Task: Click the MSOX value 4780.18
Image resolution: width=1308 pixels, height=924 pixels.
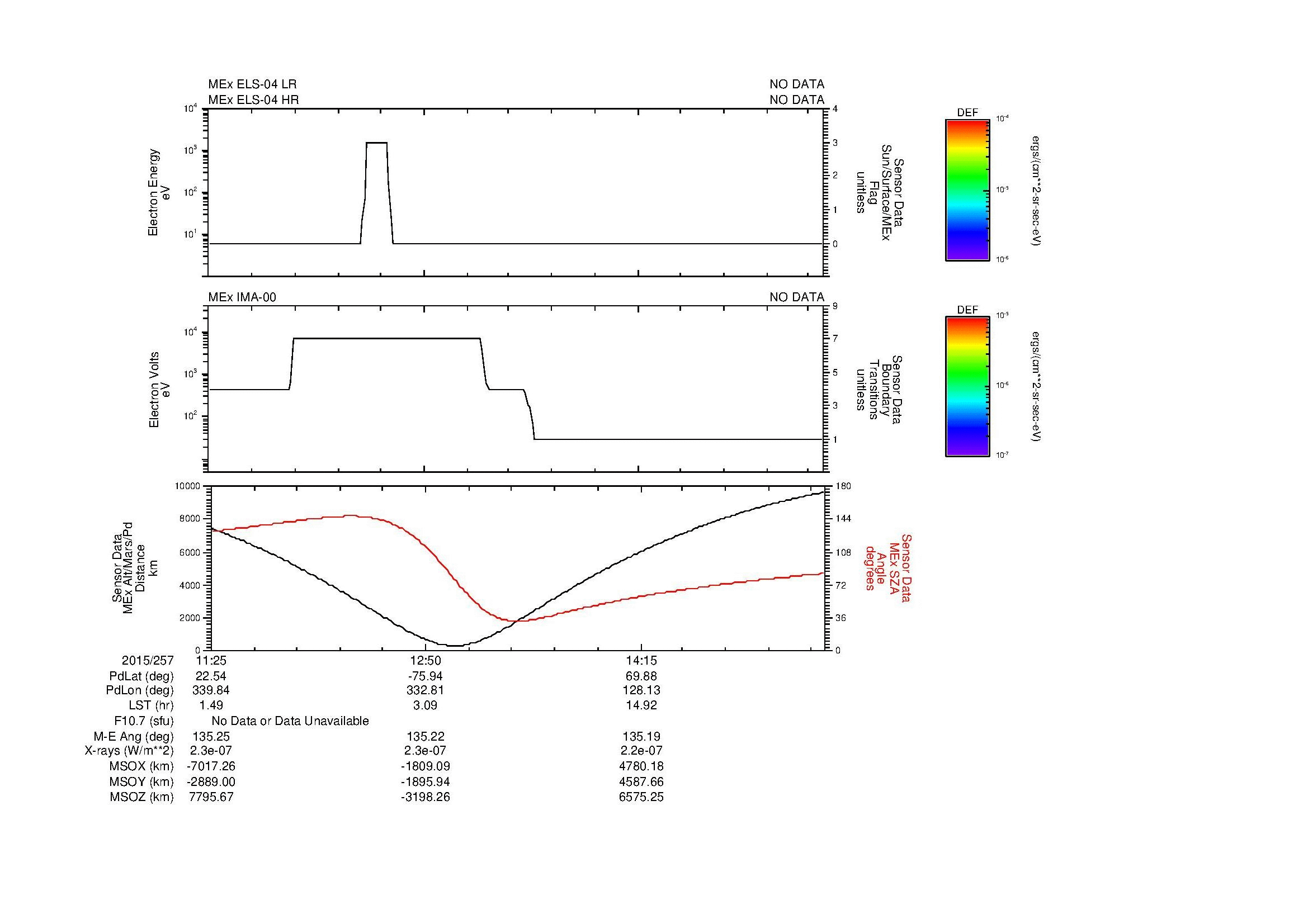Action: click(641, 766)
